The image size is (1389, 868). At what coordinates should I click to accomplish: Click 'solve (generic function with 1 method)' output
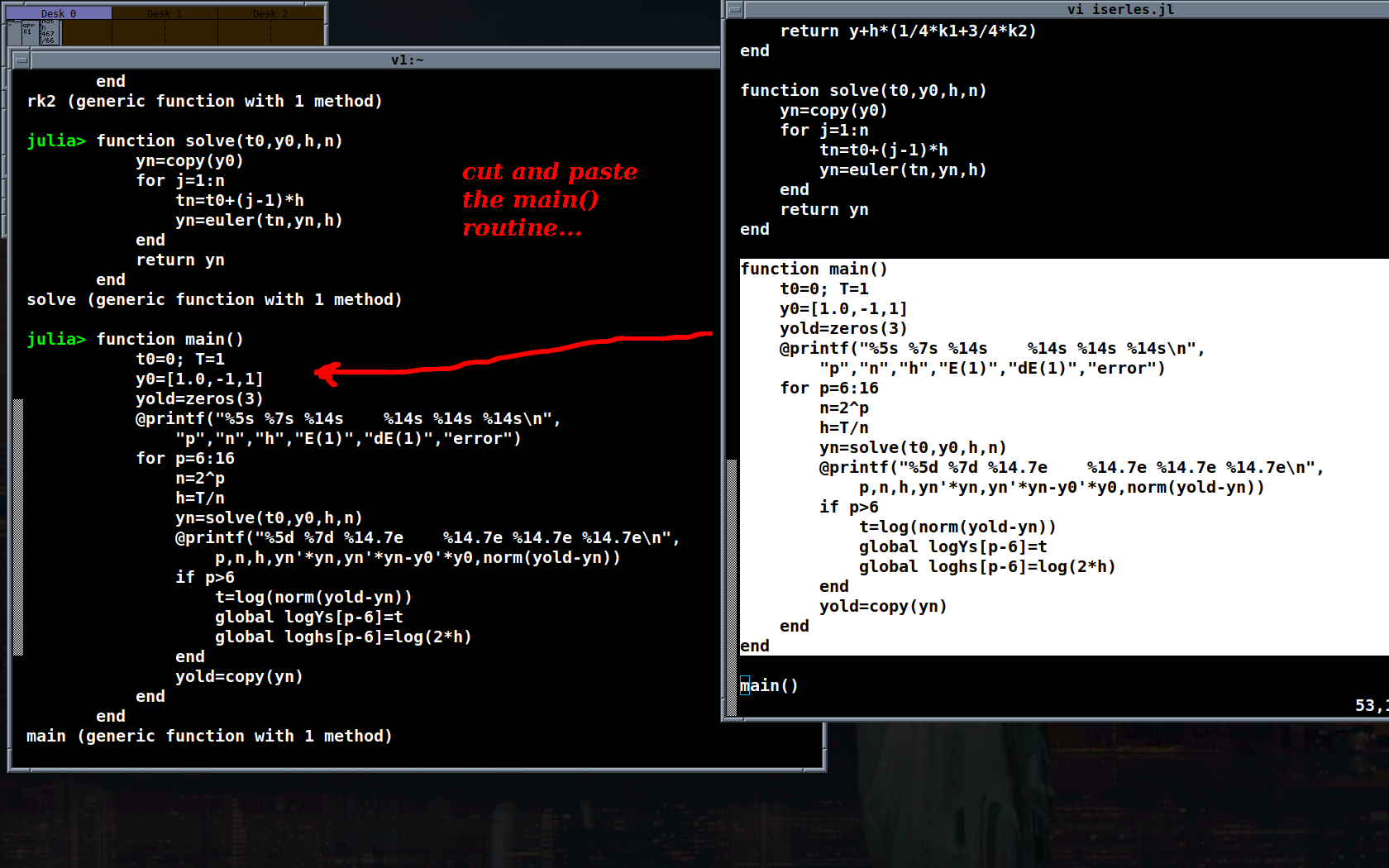[x=214, y=299]
